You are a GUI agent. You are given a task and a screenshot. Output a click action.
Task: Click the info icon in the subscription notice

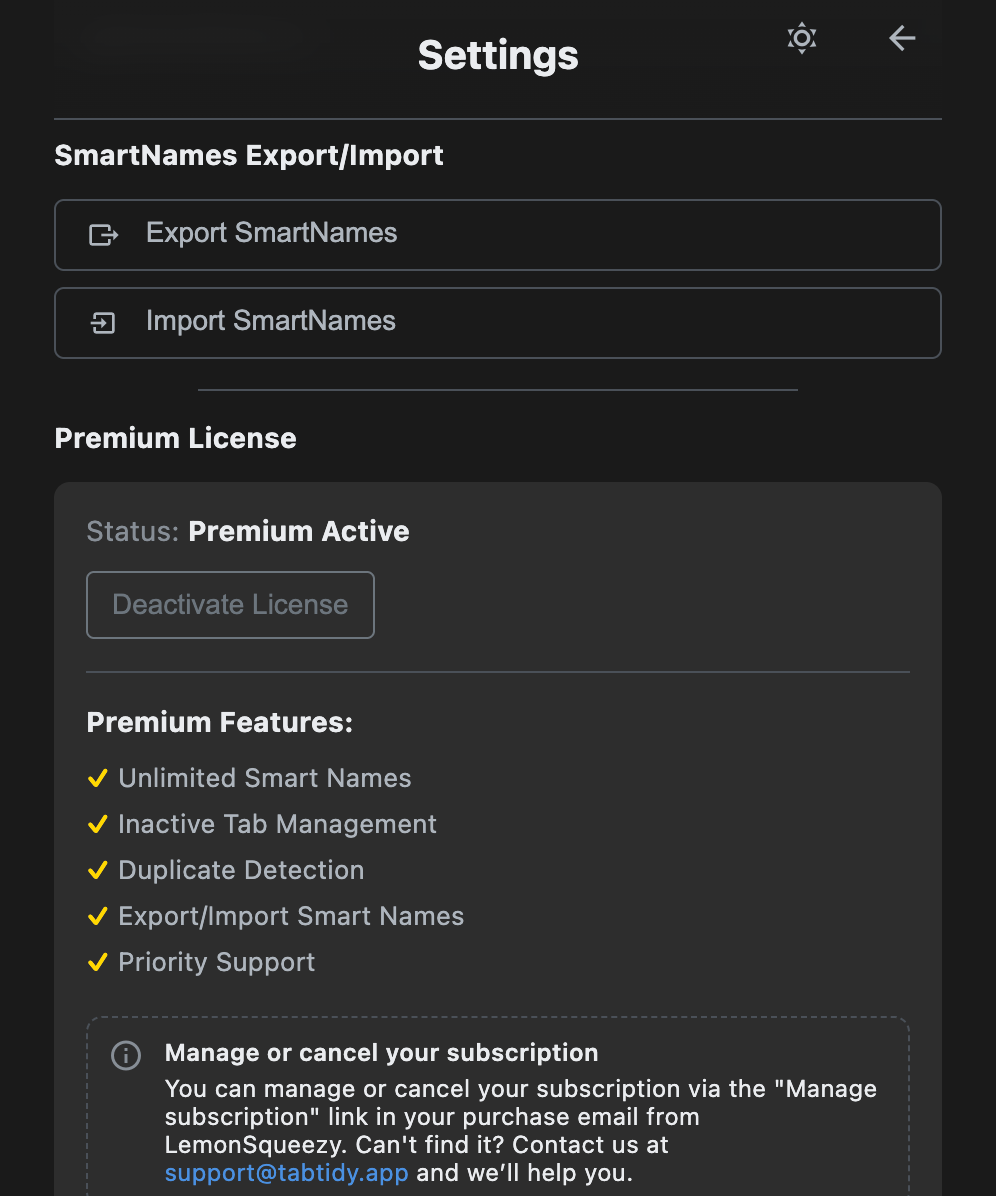click(x=126, y=1055)
